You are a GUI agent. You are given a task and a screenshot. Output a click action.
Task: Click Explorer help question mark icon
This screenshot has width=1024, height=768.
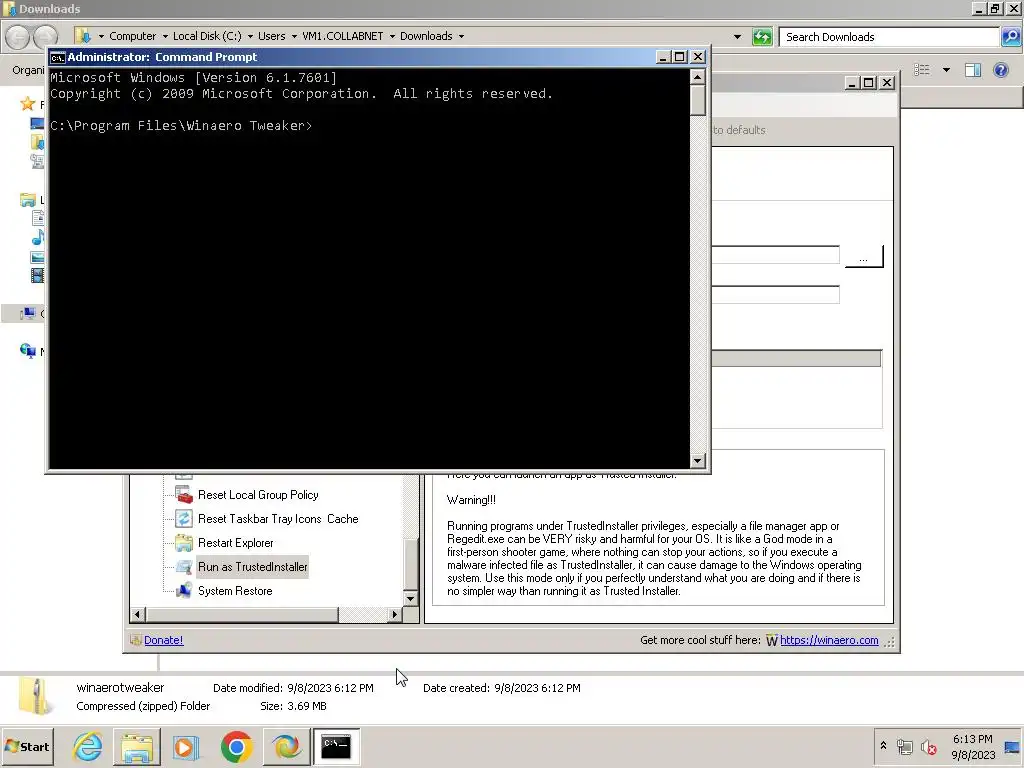(x=1000, y=69)
